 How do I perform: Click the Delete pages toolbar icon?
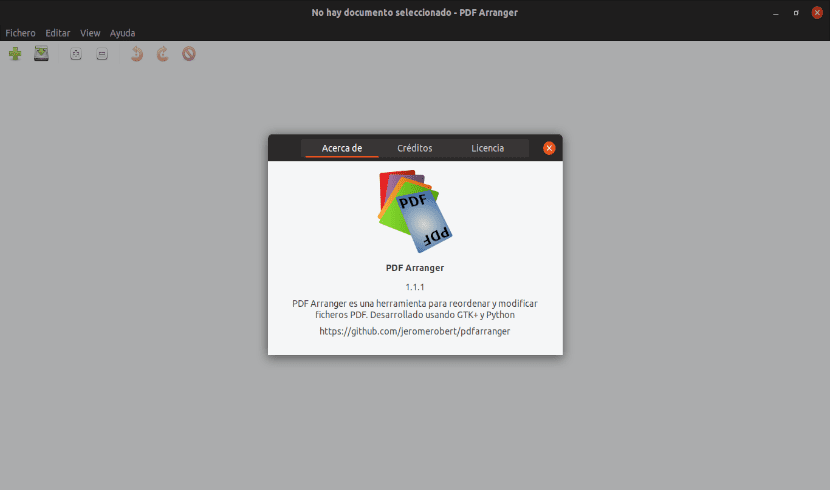coord(189,53)
